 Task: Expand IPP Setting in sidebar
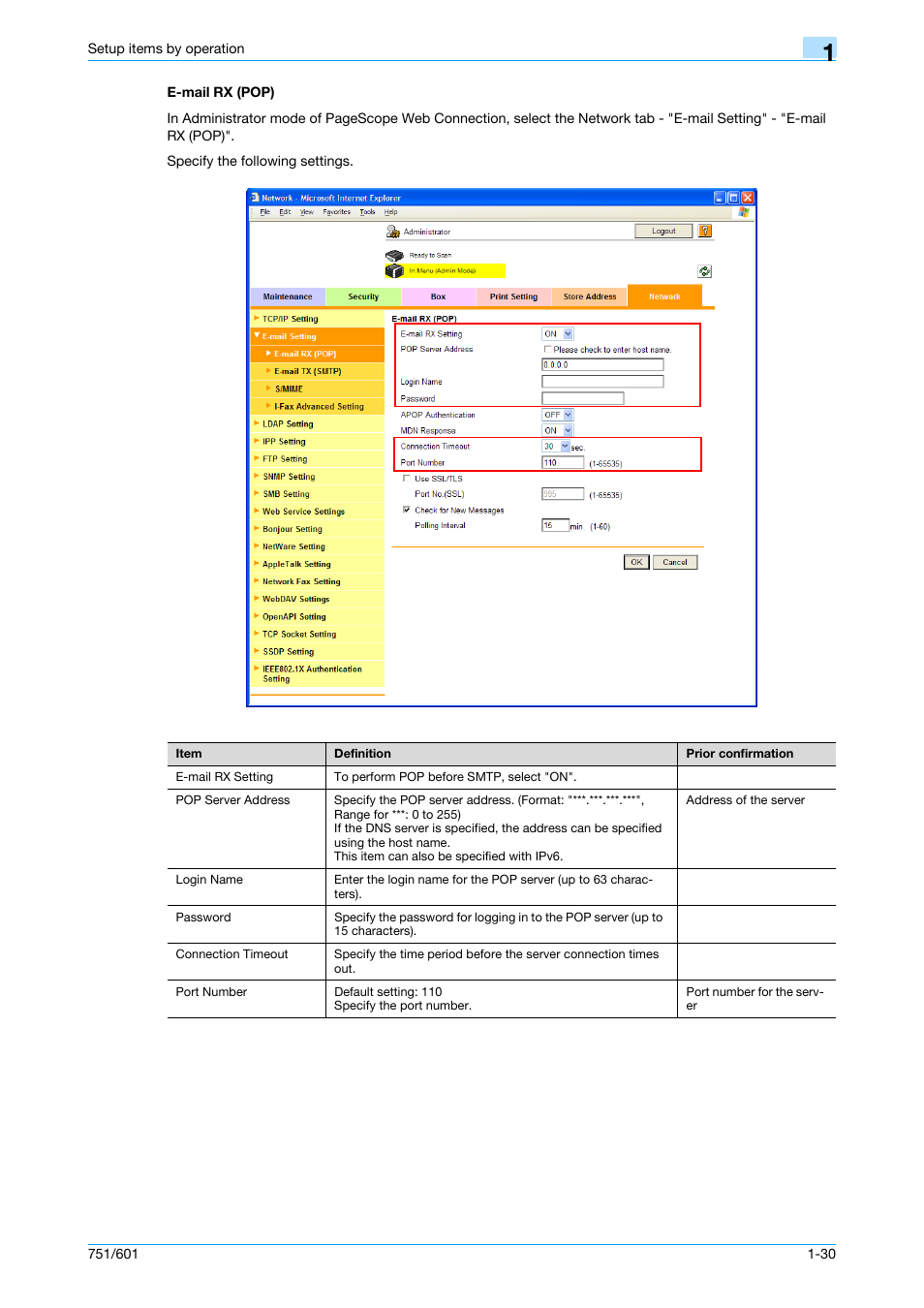pyautogui.click(x=257, y=441)
